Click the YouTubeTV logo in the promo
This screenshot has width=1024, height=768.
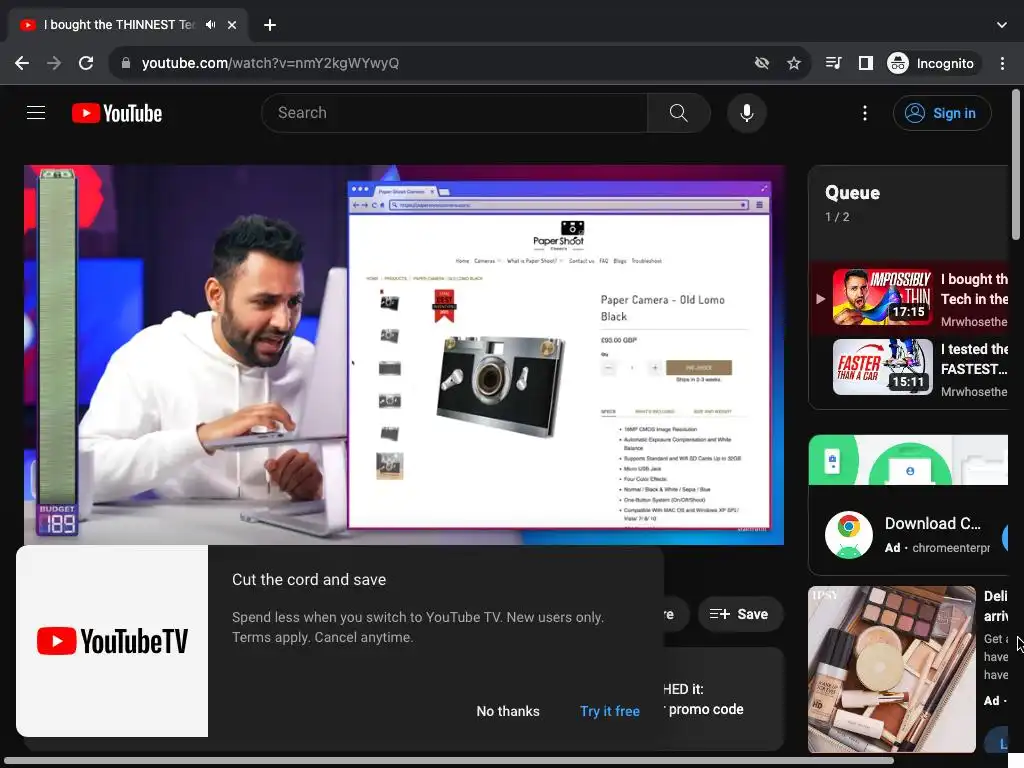(112, 641)
